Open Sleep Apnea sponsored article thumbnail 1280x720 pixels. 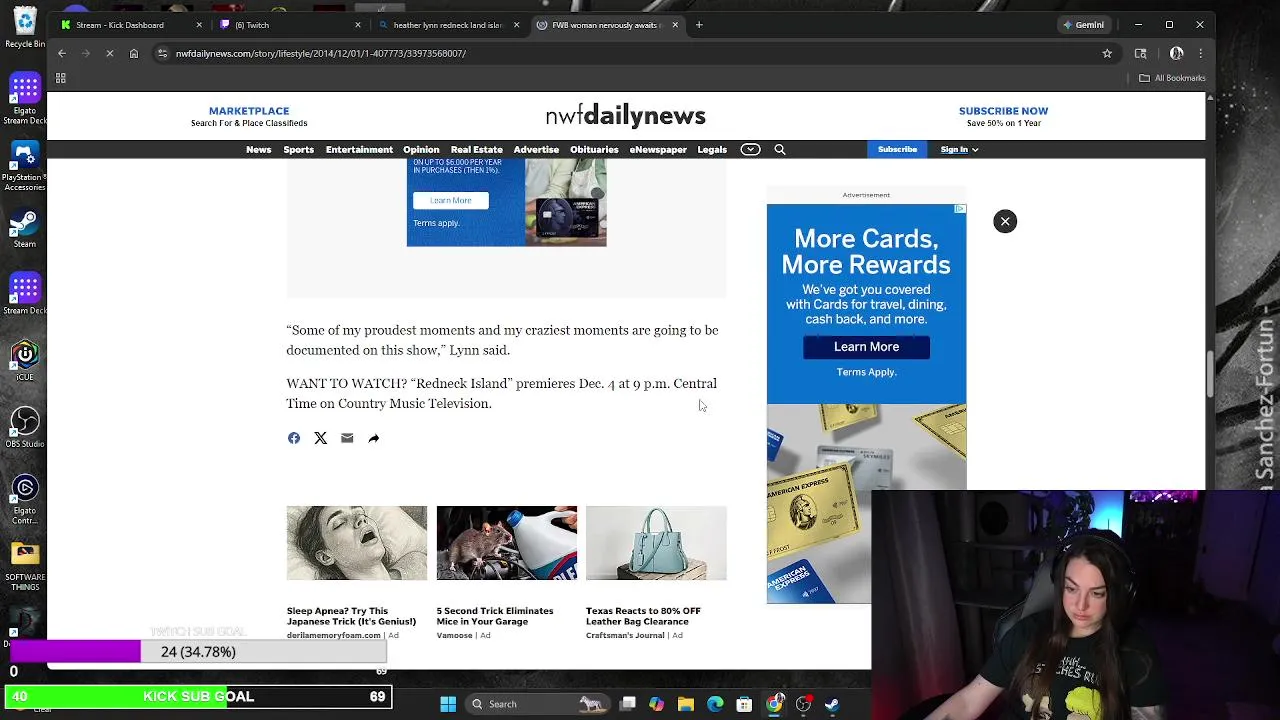point(356,543)
